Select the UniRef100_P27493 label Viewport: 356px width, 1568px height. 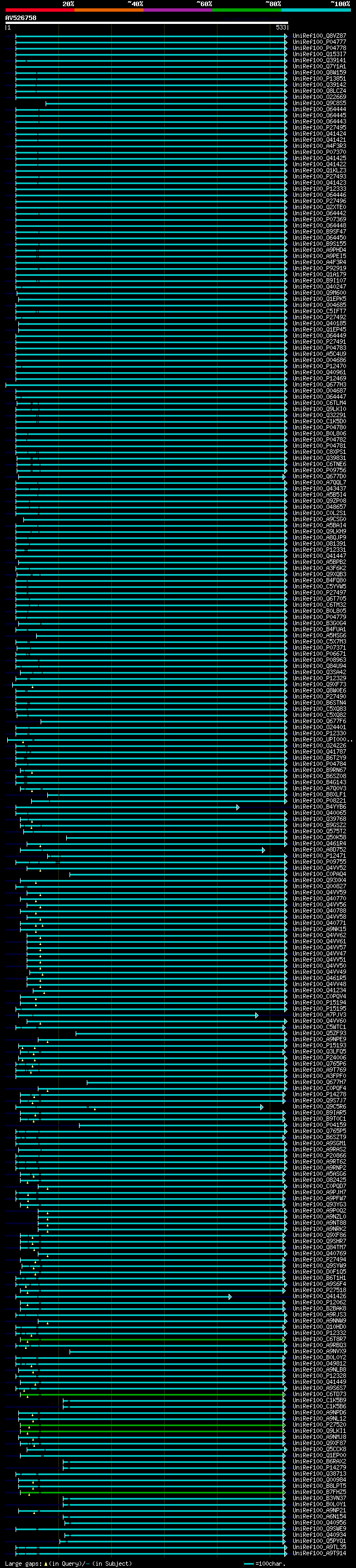pyautogui.click(x=319, y=176)
